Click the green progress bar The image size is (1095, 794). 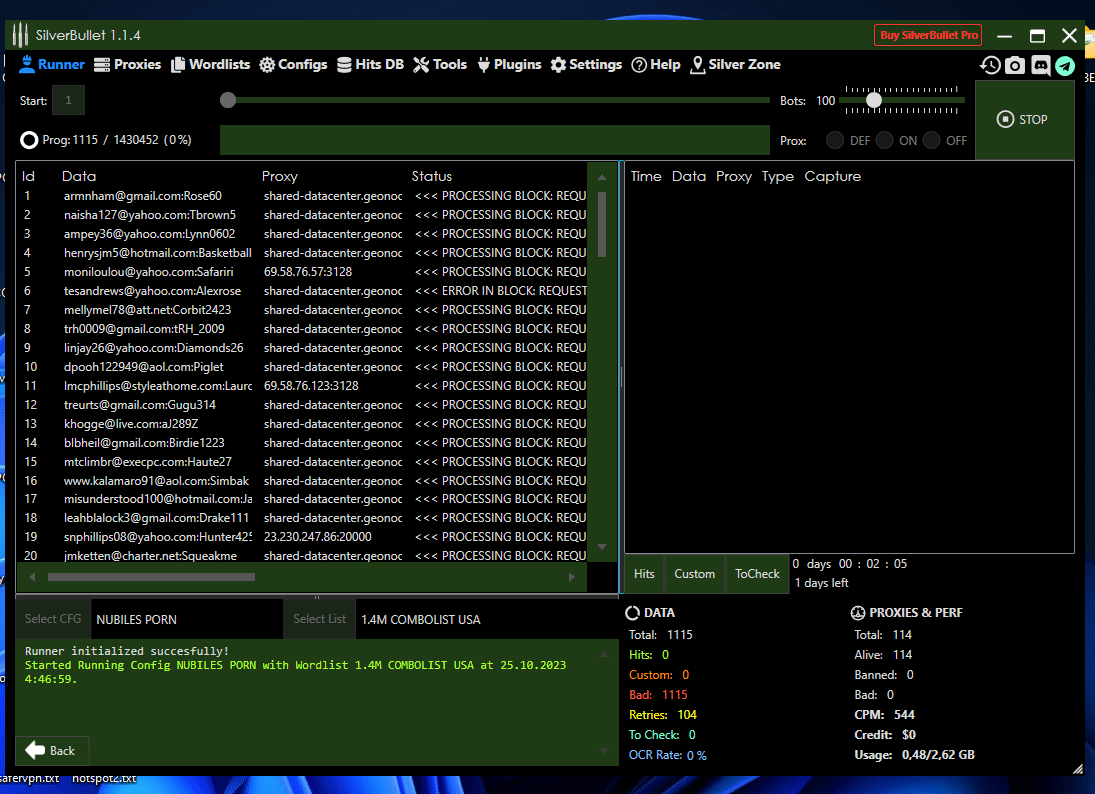coord(494,140)
